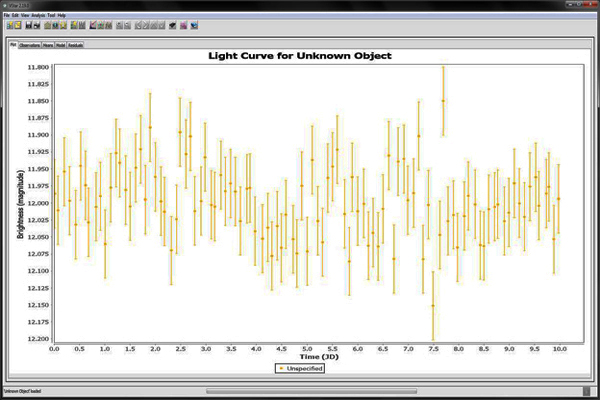Click the 11.800 y-axis tick label
Viewport: 600px width, 400px height.
(38, 67)
